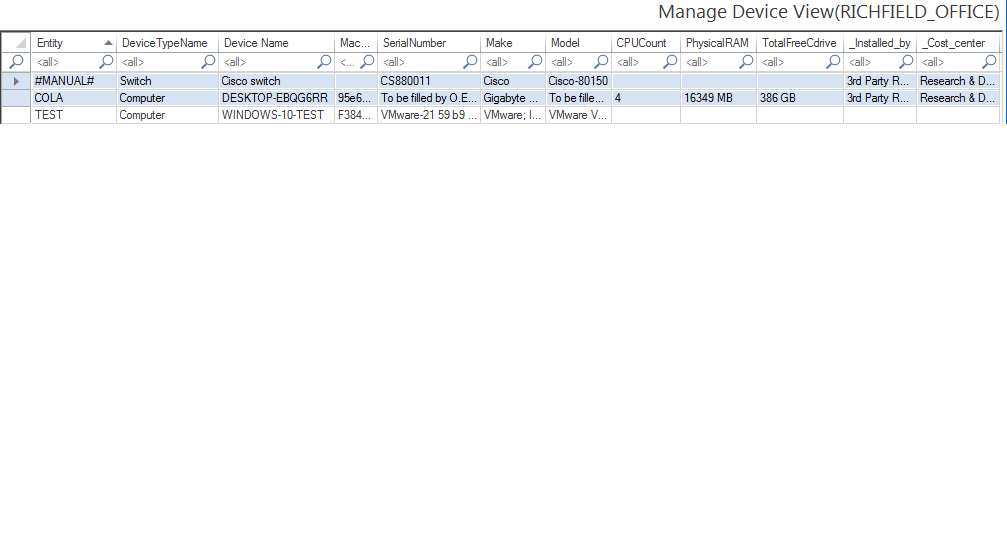Click the magnifier icon in Device Name filter
Viewport: 1007px width, 555px height.
324,62
